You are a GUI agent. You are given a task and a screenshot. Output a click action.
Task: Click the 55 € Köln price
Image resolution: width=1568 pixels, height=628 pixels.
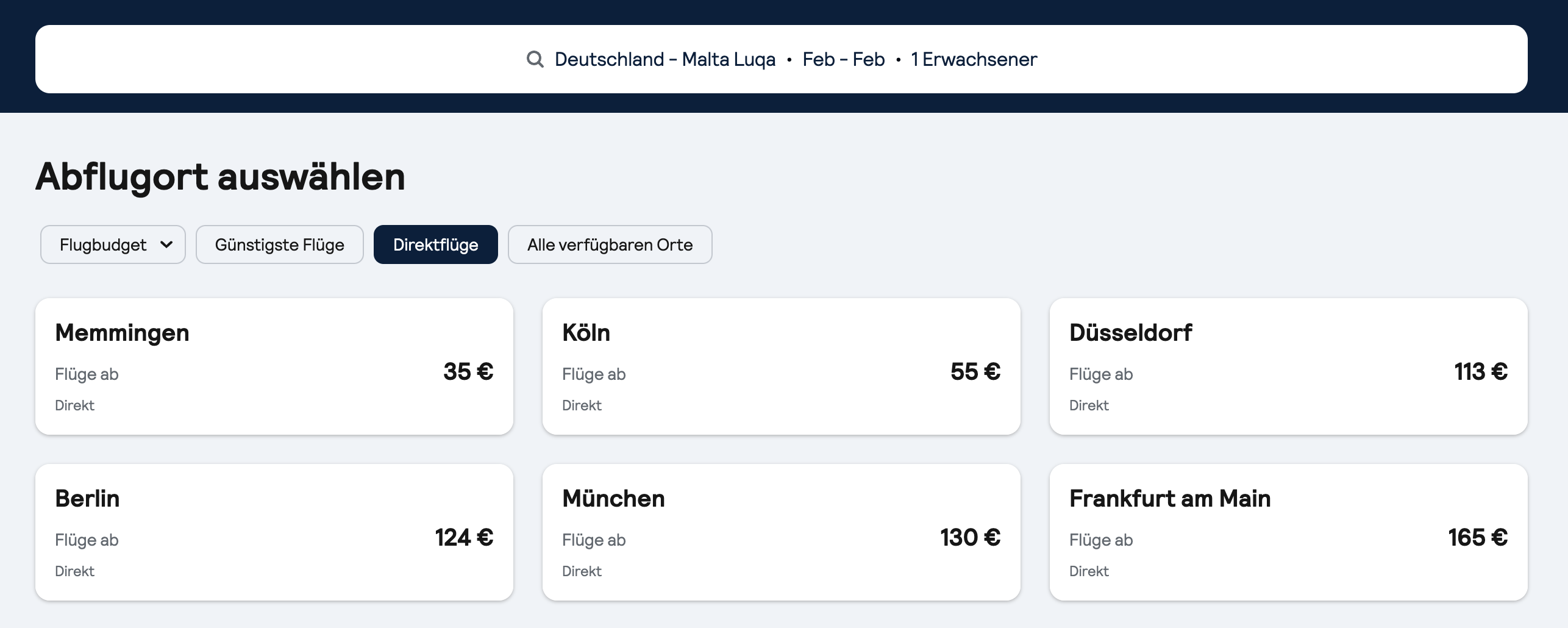[975, 371]
